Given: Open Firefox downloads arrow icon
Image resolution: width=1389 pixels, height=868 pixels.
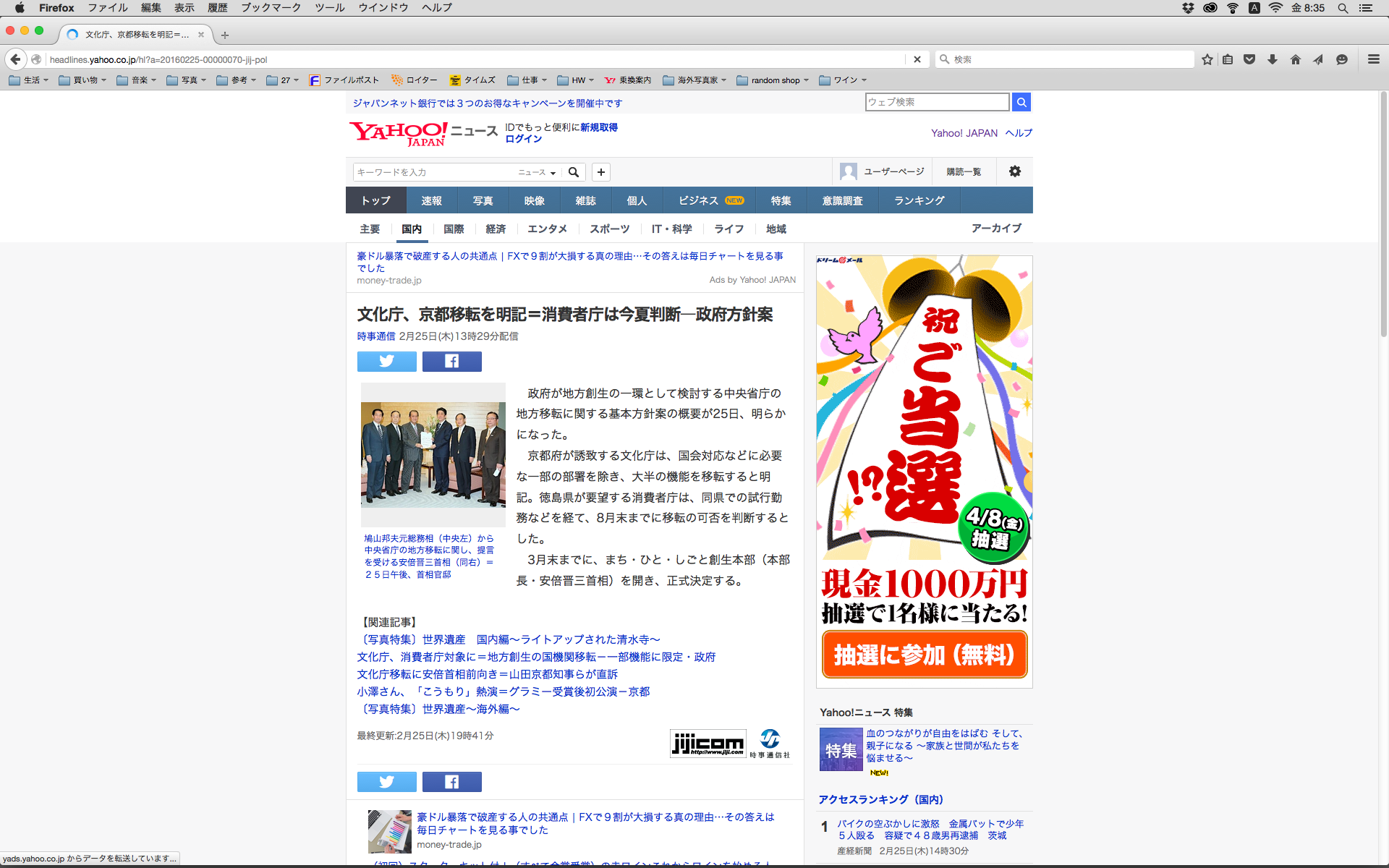Looking at the screenshot, I should (1272, 59).
